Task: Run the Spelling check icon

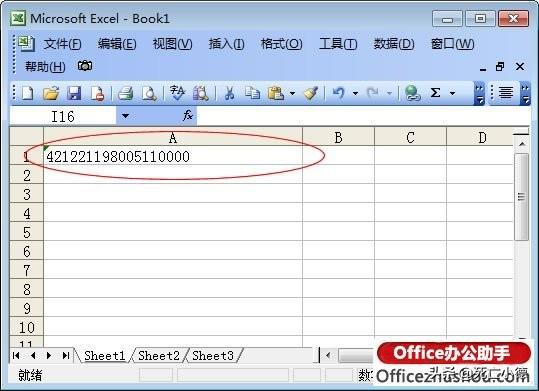Action: (x=177, y=93)
